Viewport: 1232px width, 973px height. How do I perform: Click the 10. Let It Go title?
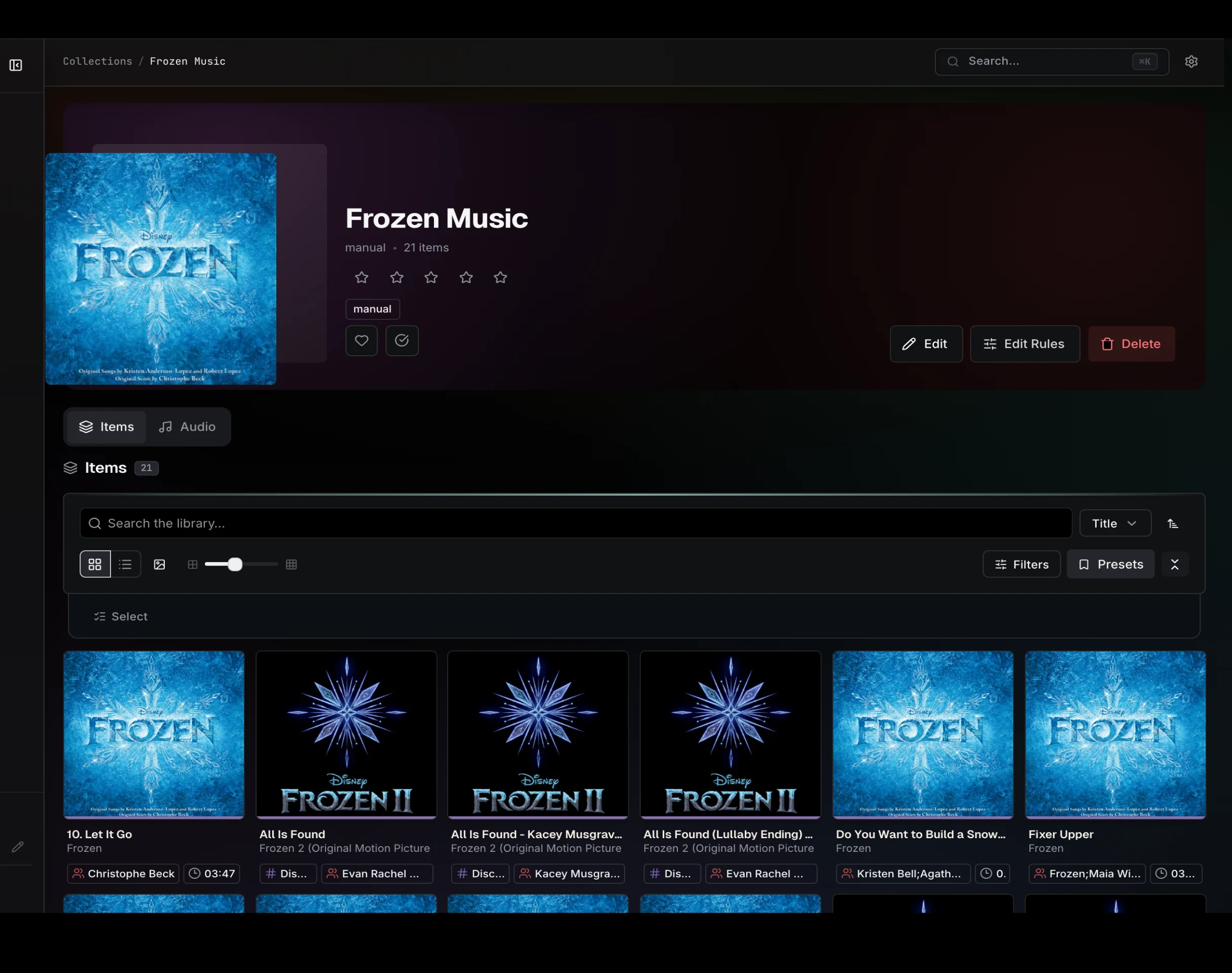[100, 834]
